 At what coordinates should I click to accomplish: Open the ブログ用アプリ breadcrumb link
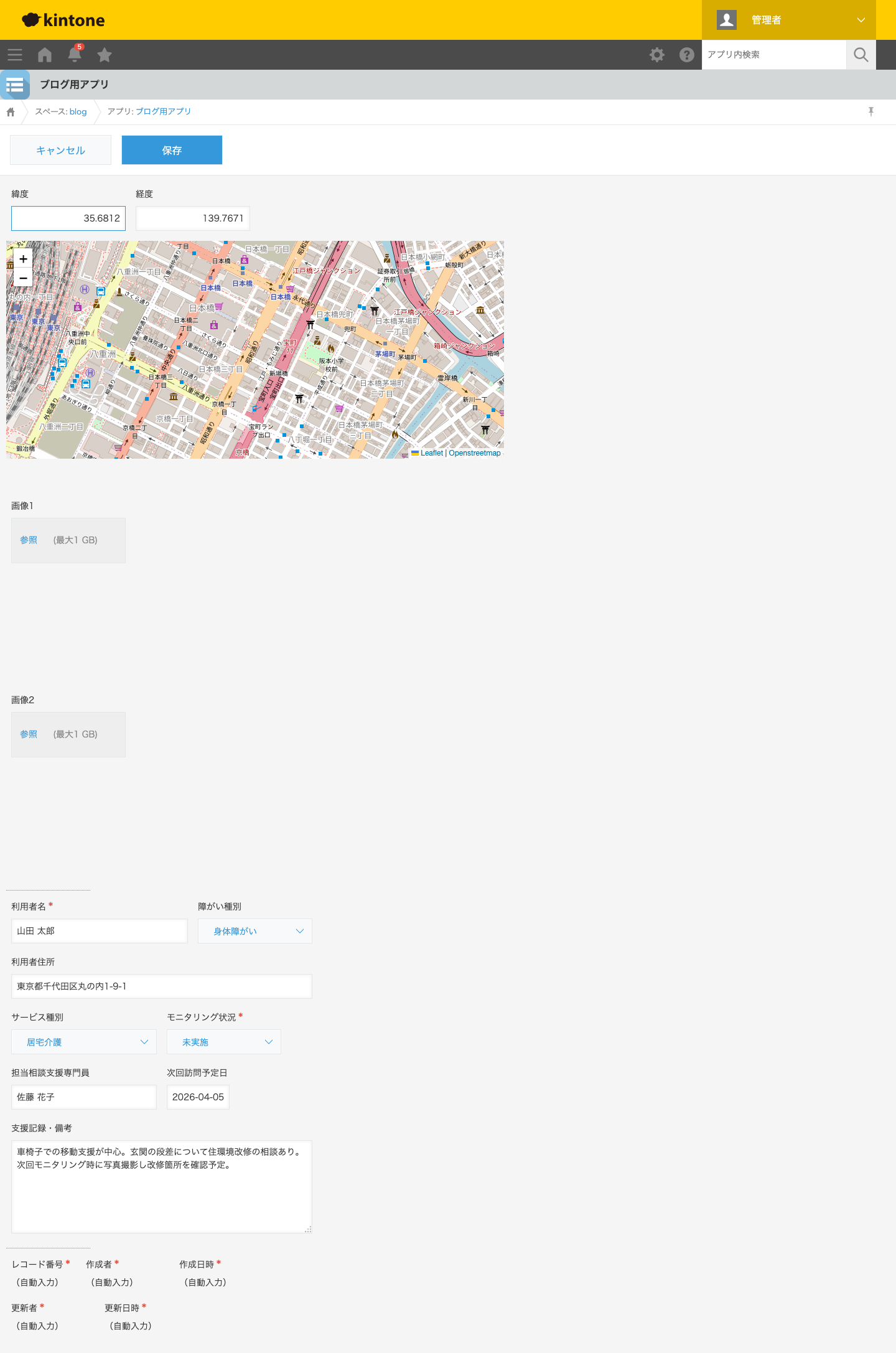click(x=163, y=111)
